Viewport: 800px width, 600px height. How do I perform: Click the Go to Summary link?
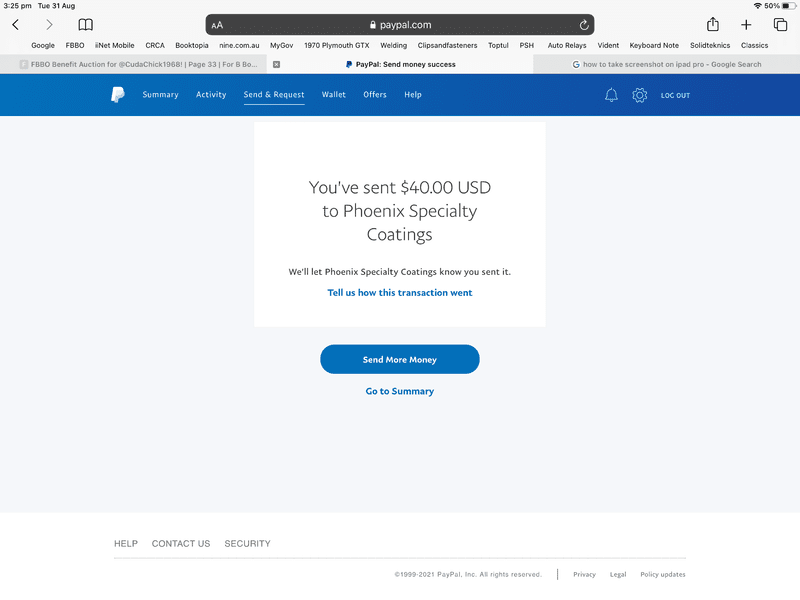tap(400, 391)
